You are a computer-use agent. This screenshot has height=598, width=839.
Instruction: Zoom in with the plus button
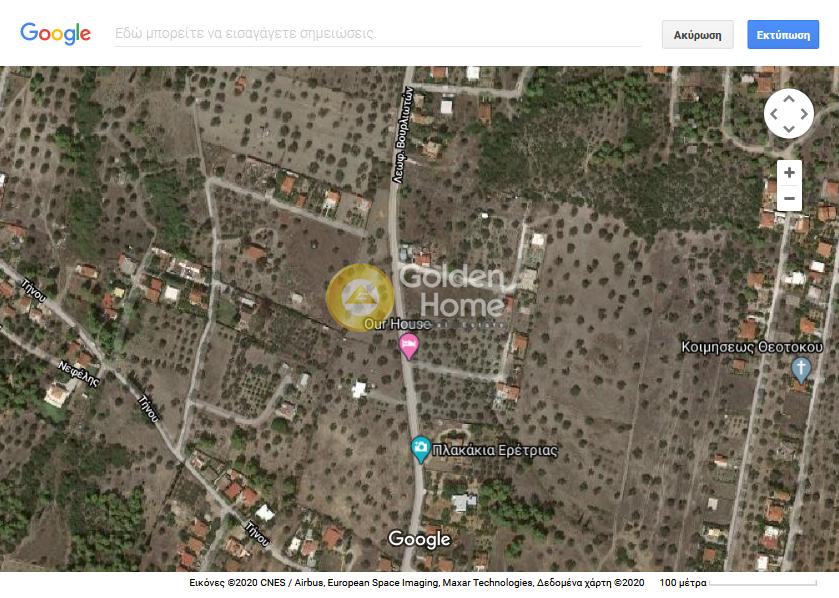(x=789, y=173)
